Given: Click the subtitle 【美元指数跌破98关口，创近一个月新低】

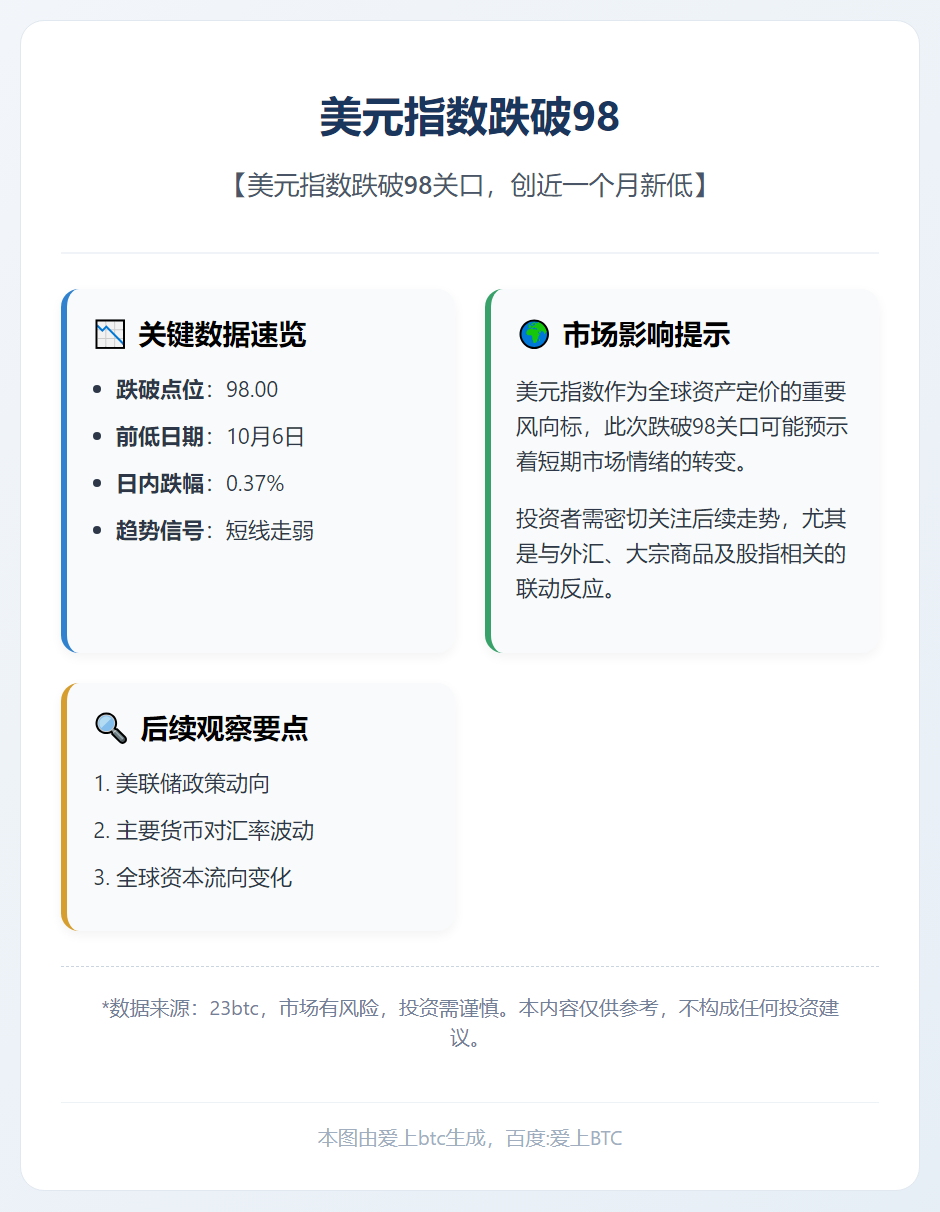Looking at the screenshot, I should (x=470, y=185).
